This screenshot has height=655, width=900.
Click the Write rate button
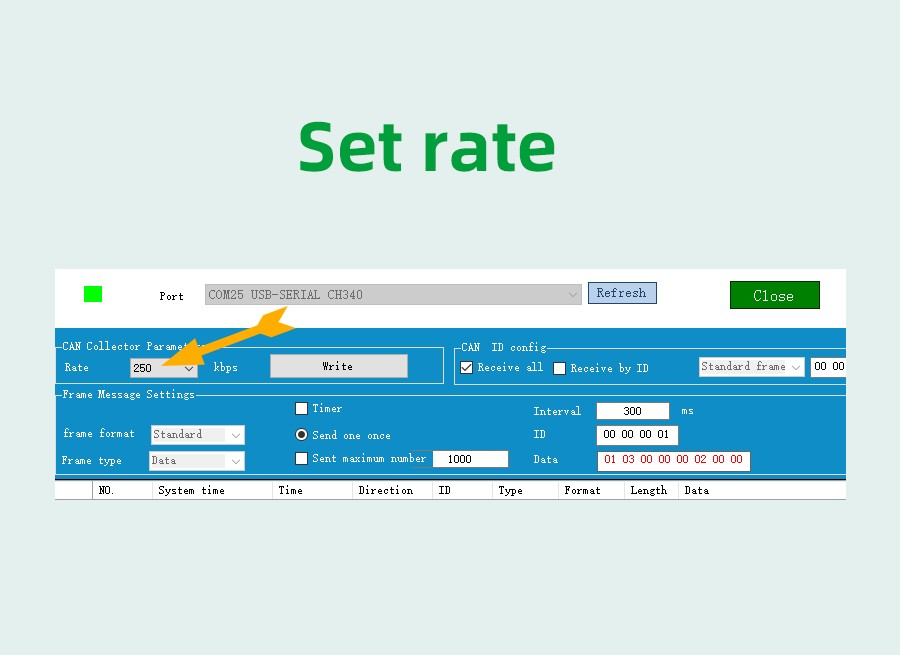coord(338,366)
